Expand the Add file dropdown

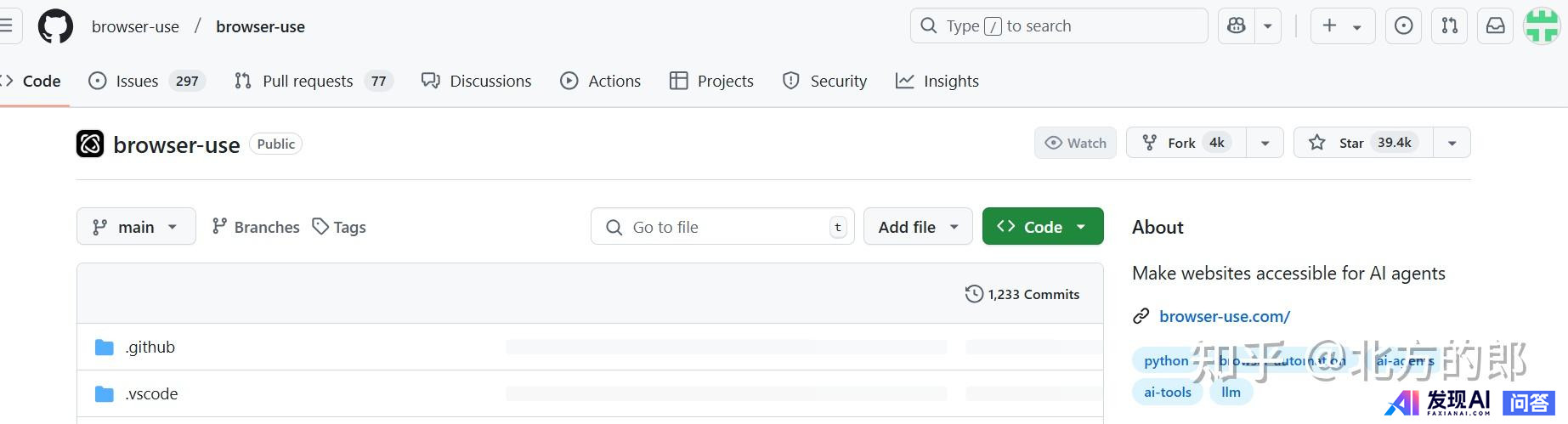(x=918, y=227)
